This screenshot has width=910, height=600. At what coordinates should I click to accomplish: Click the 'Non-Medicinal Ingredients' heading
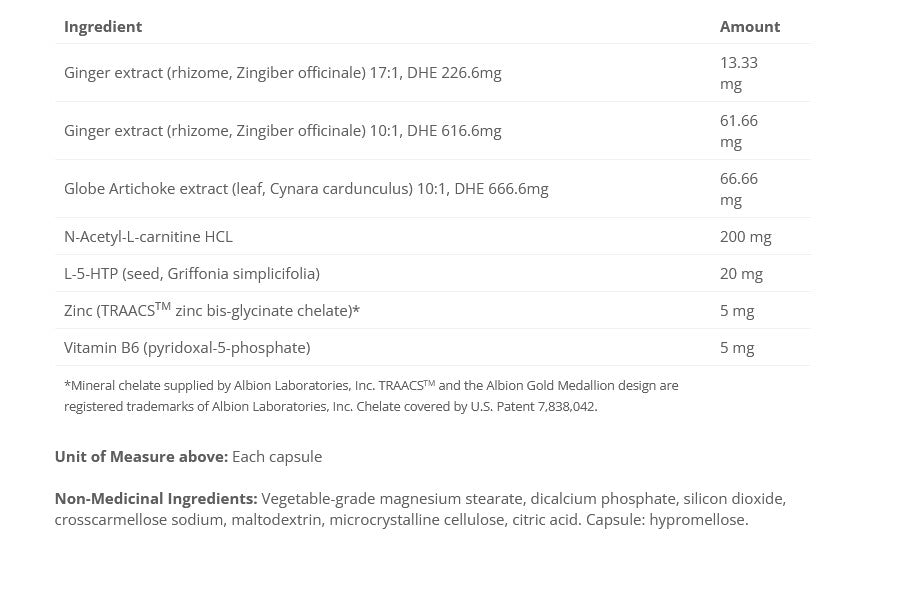(156, 499)
